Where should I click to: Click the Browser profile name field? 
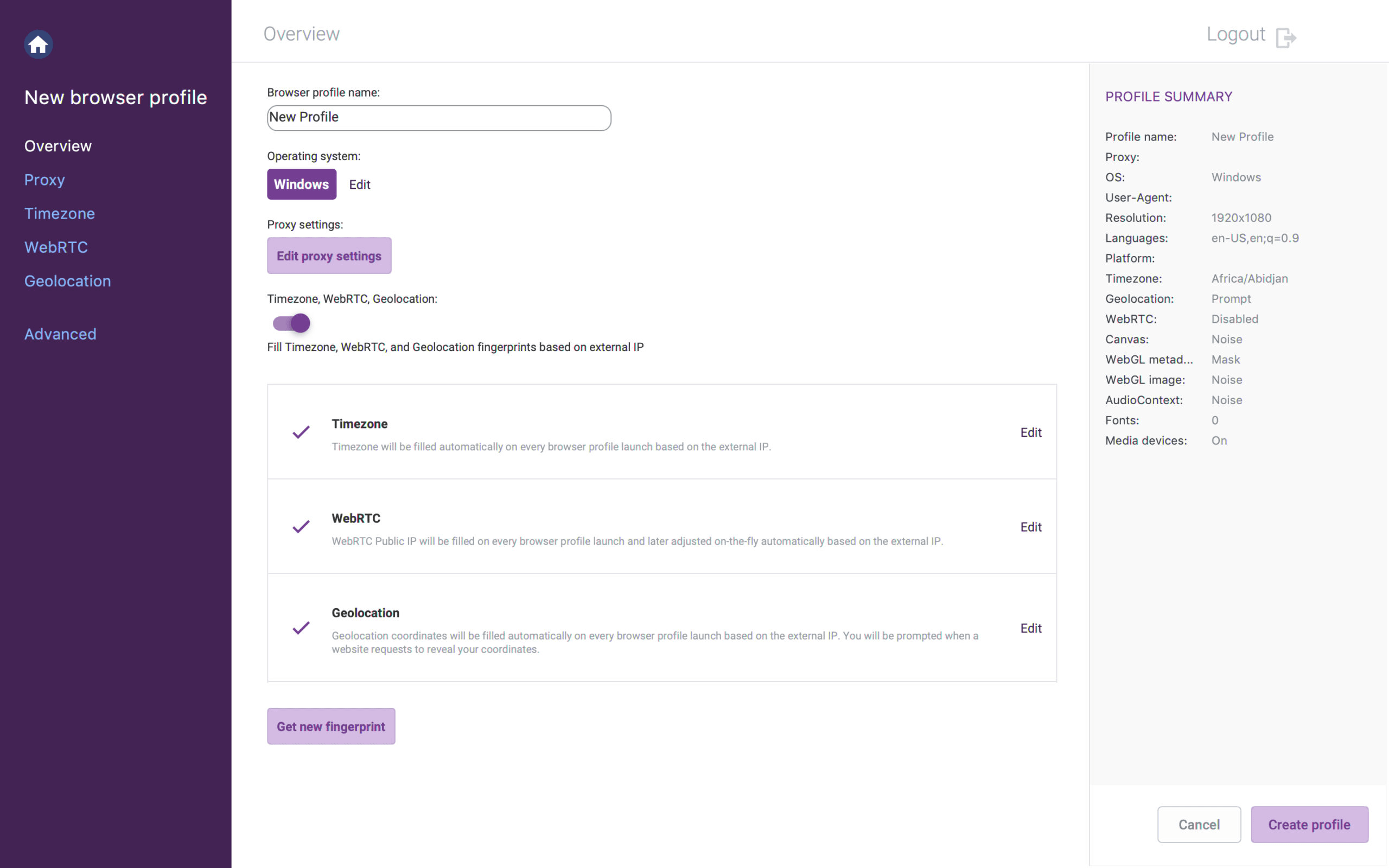click(439, 118)
